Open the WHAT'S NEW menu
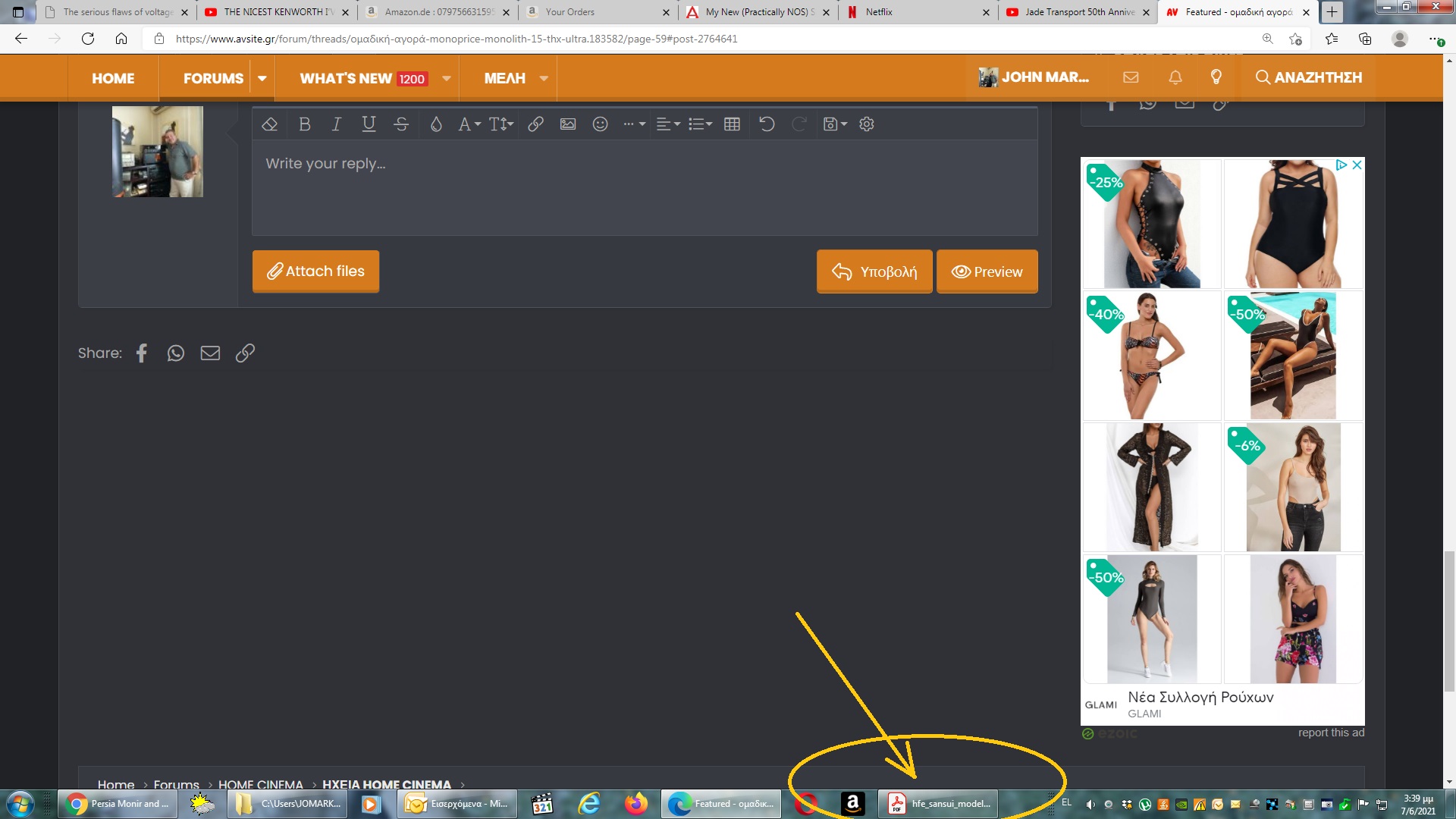The image size is (1456, 819). coord(346,78)
